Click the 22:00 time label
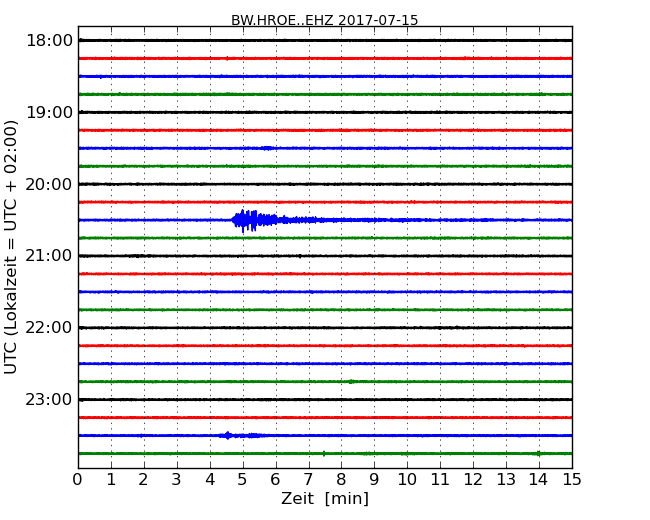 coord(49,328)
